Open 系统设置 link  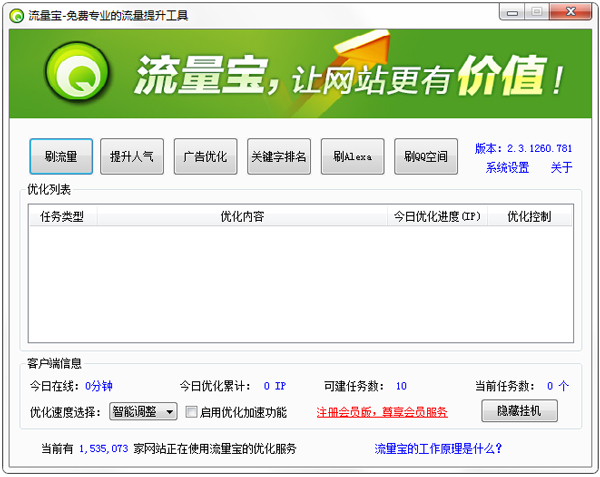pyautogui.click(x=507, y=168)
